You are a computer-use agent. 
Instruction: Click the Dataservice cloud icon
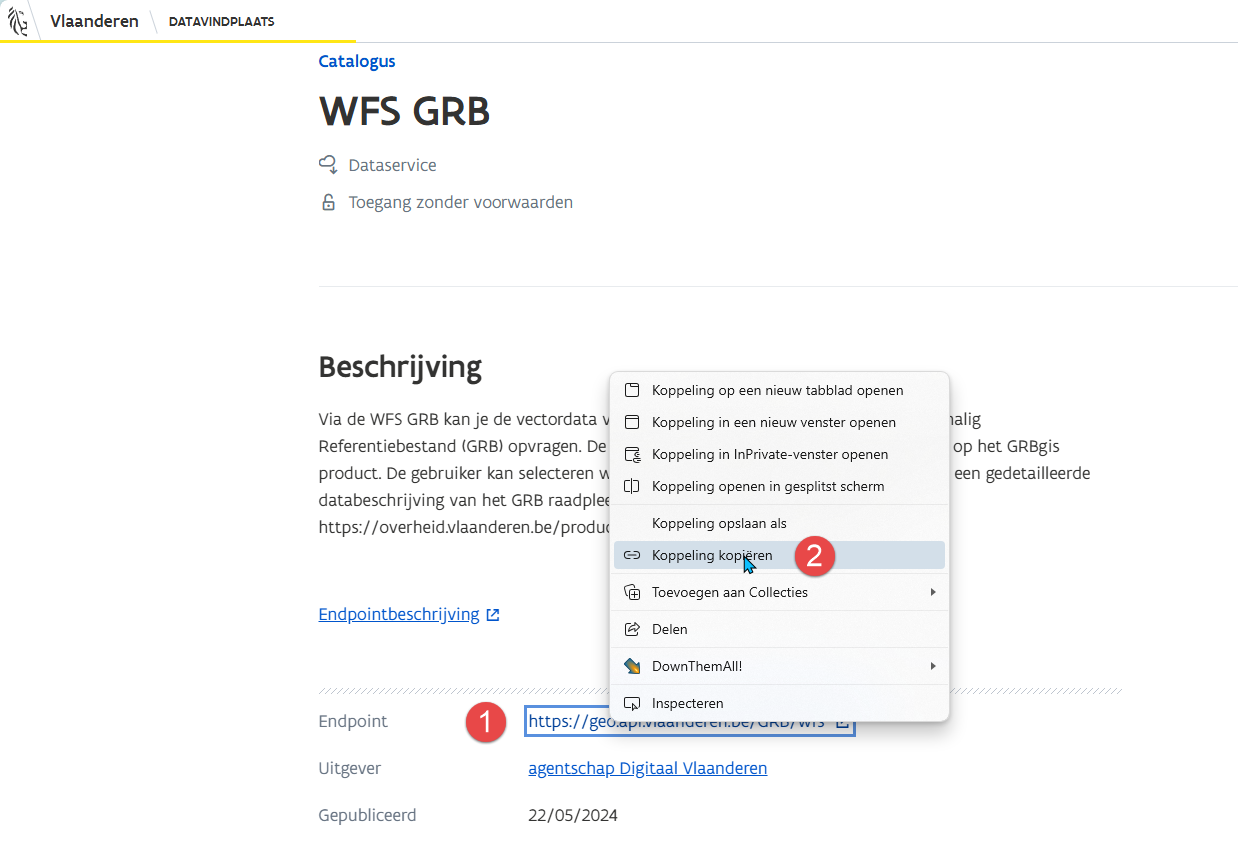coord(328,164)
